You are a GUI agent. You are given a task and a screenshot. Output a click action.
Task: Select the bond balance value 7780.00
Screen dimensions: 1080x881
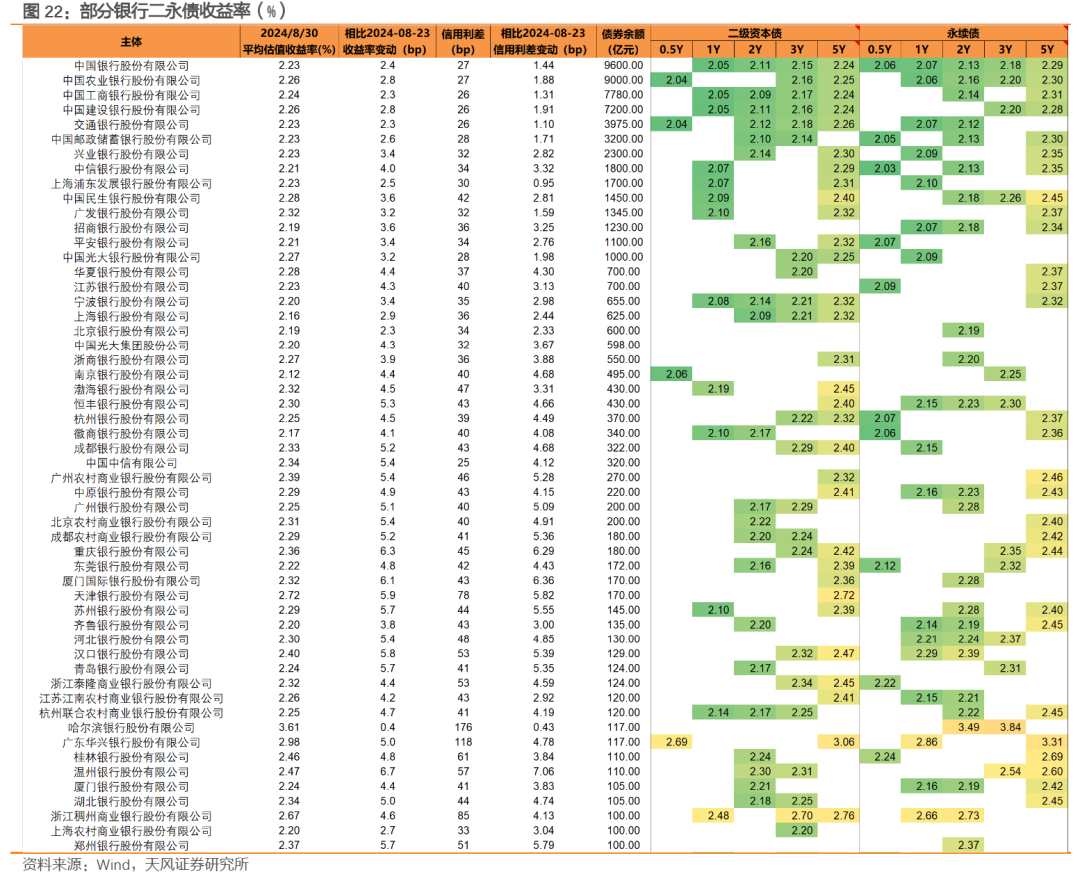point(623,95)
